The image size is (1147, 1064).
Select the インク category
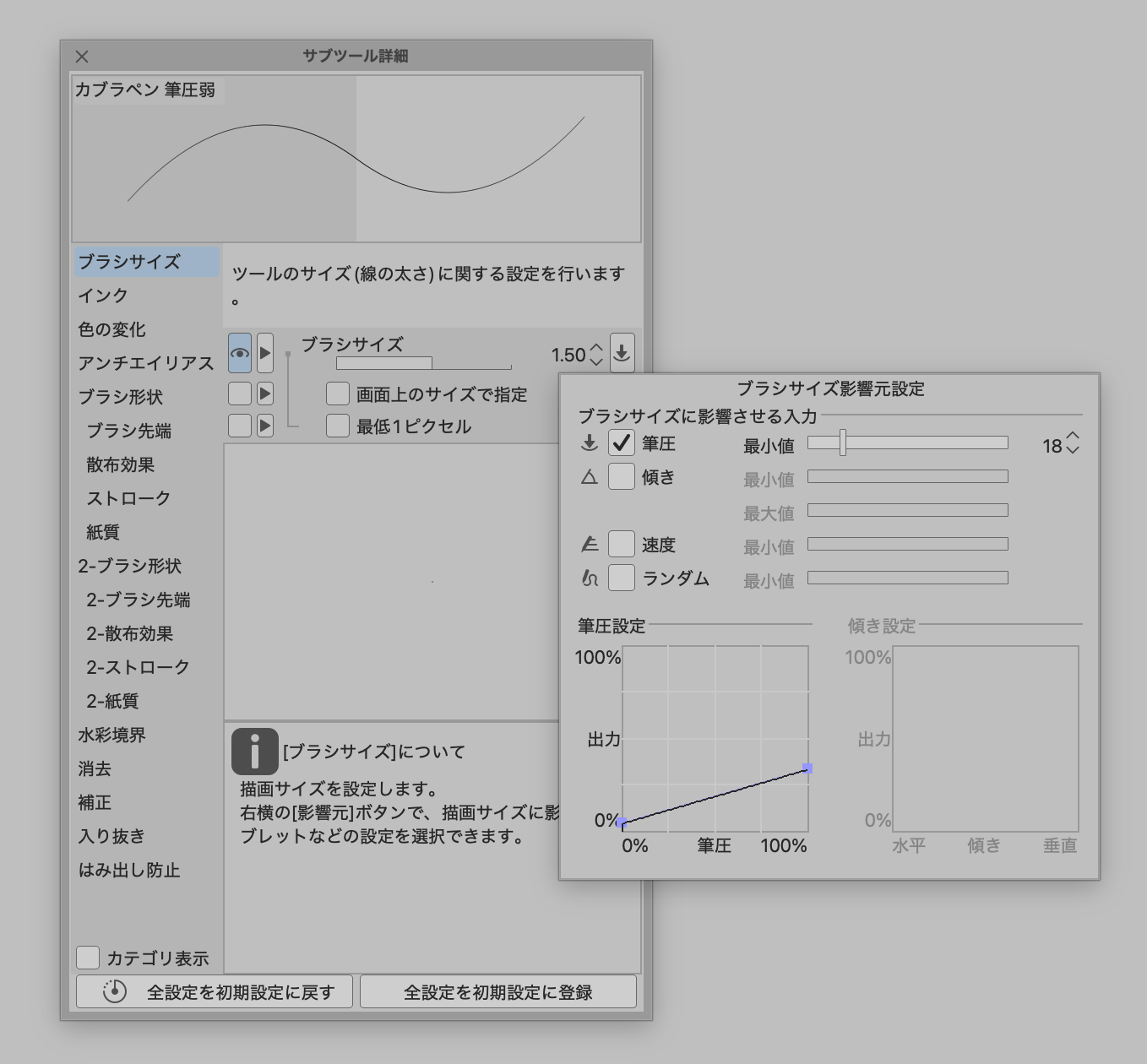(x=103, y=296)
